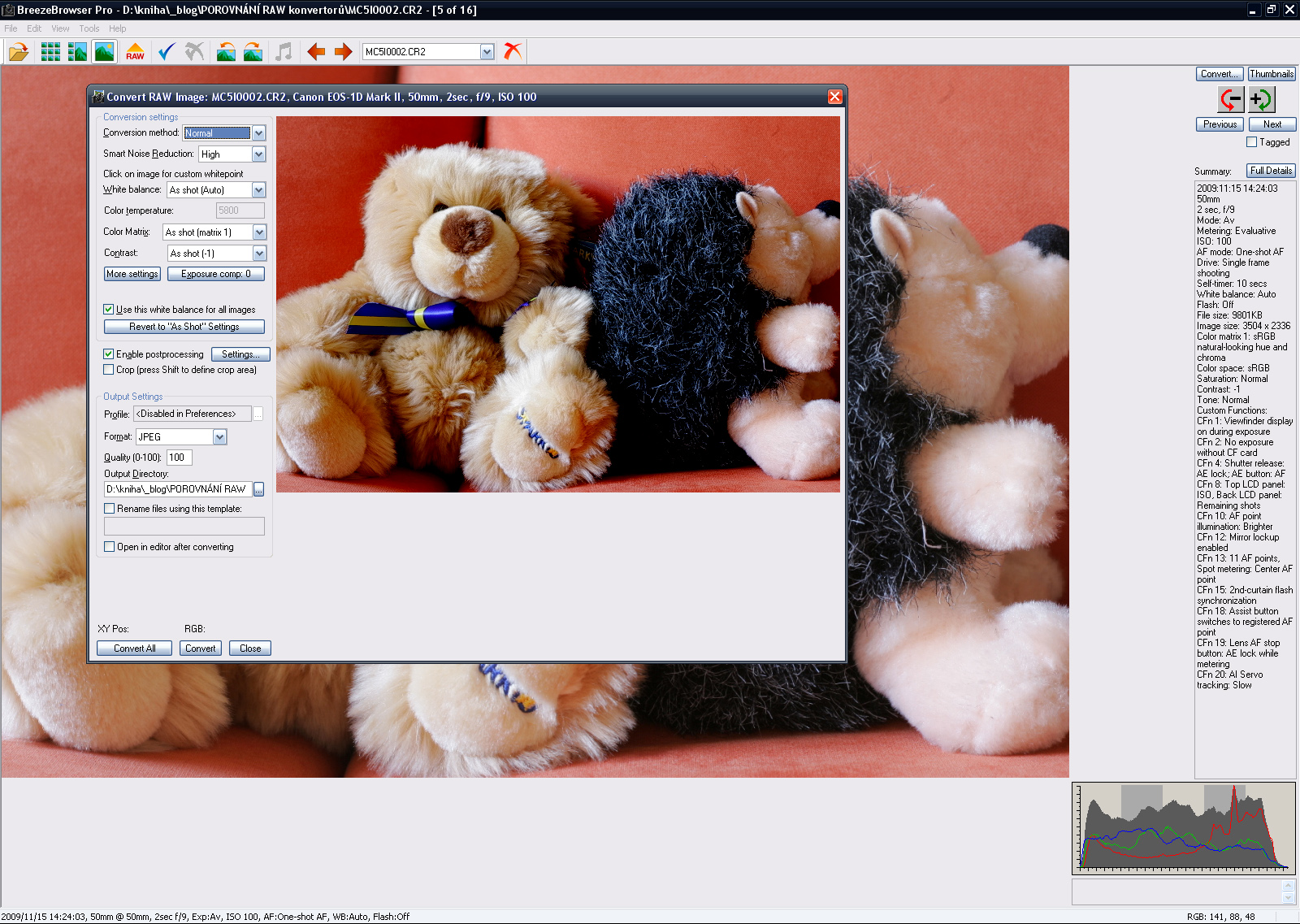Image resolution: width=1300 pixels, height=924 pixels.
Task: Click the RAW convert toolbar icon
Action: pos(135,52)
